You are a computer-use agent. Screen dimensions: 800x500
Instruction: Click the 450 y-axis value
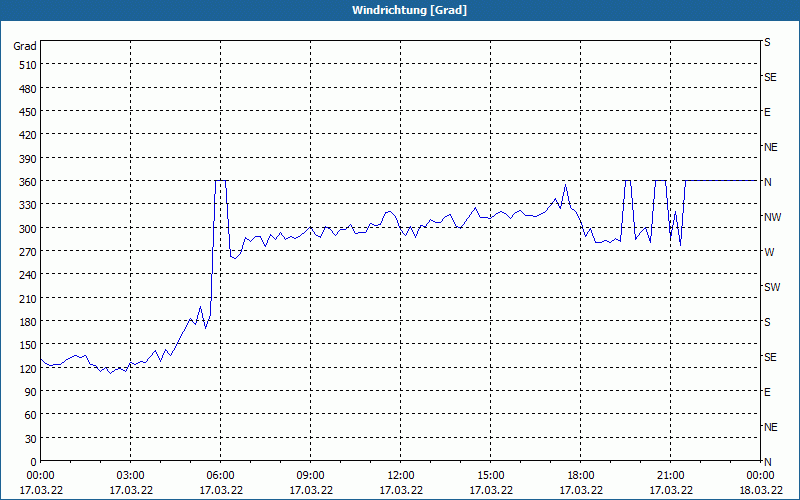(x=28, y=112)
